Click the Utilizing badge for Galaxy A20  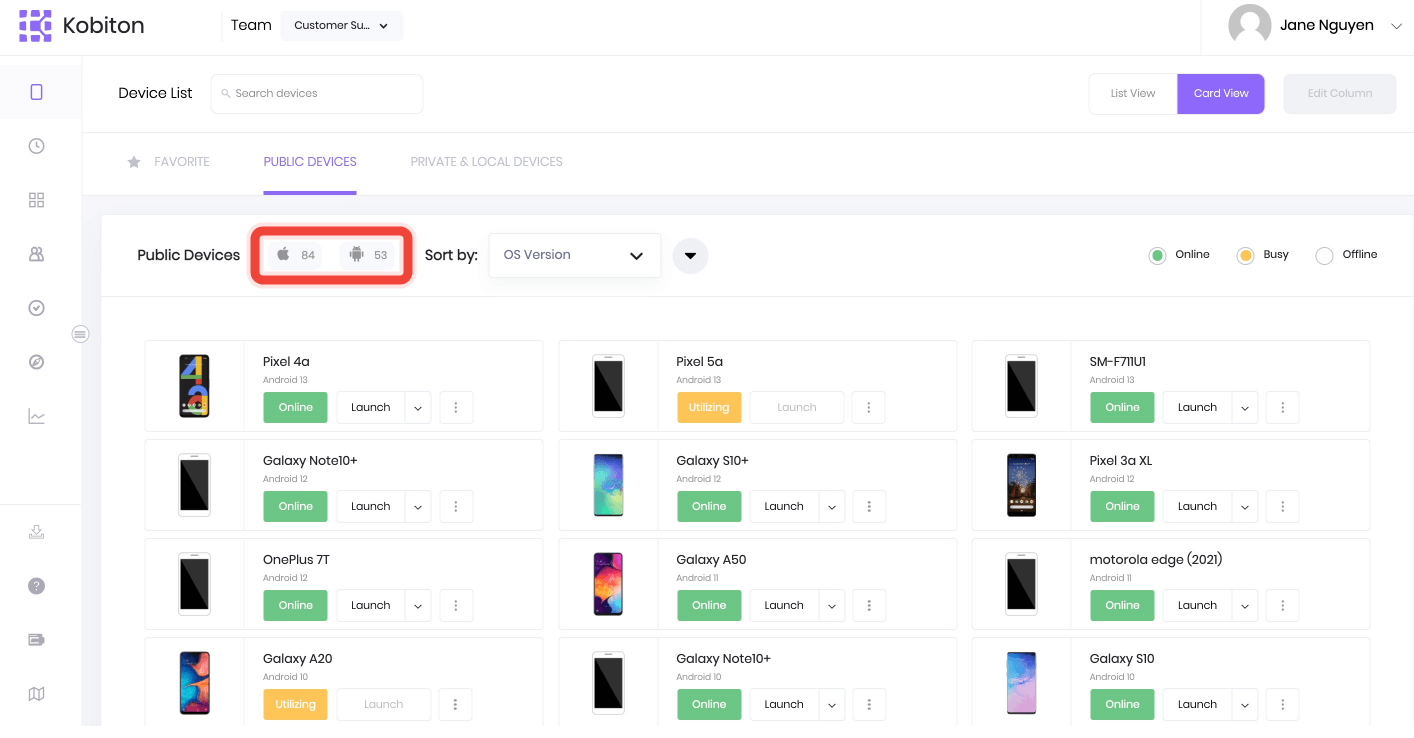[x=296, y=704]
